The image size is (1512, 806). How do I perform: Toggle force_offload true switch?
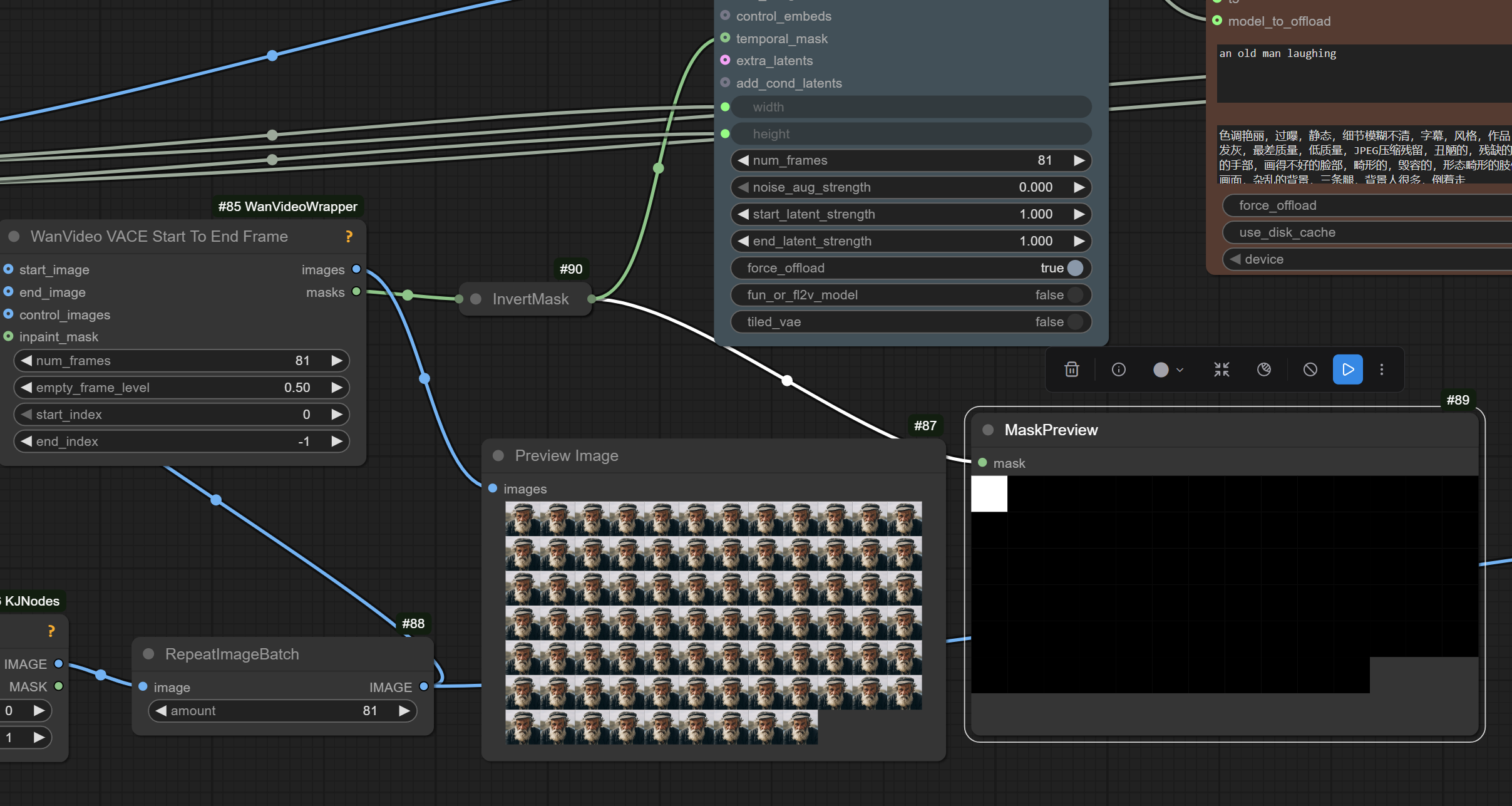point(1075,268)
